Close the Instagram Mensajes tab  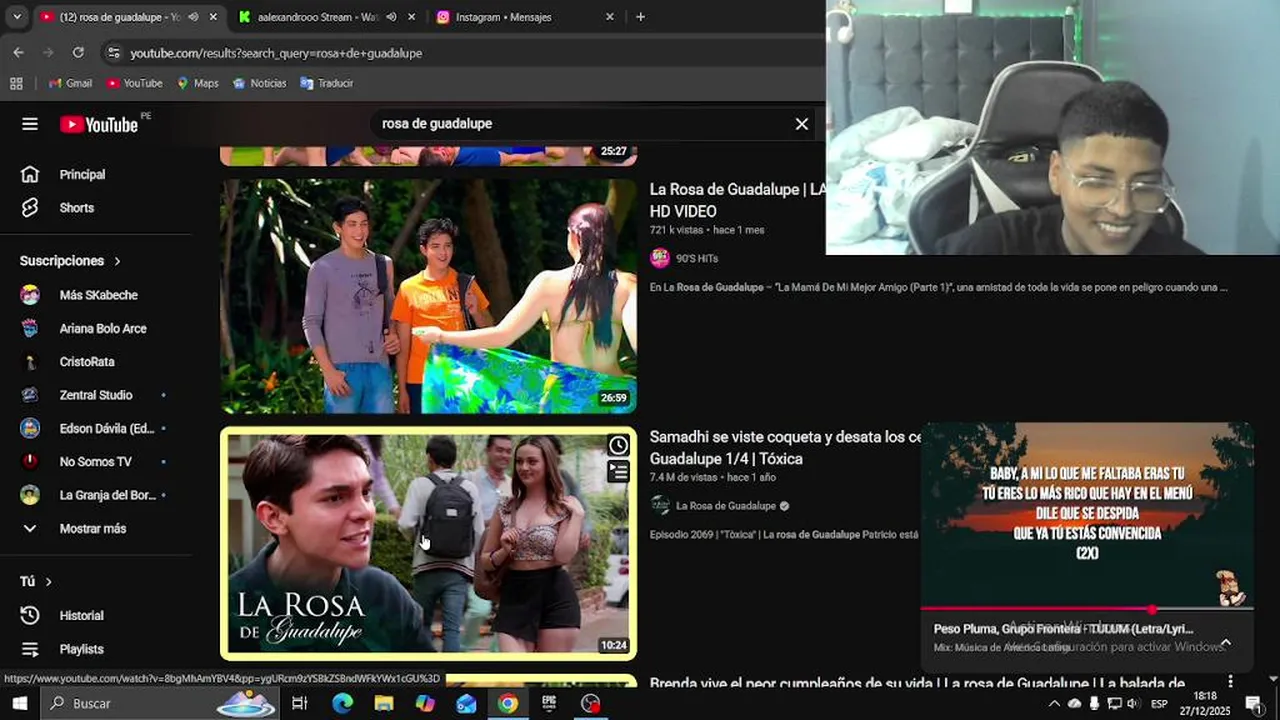coord(609,17)
